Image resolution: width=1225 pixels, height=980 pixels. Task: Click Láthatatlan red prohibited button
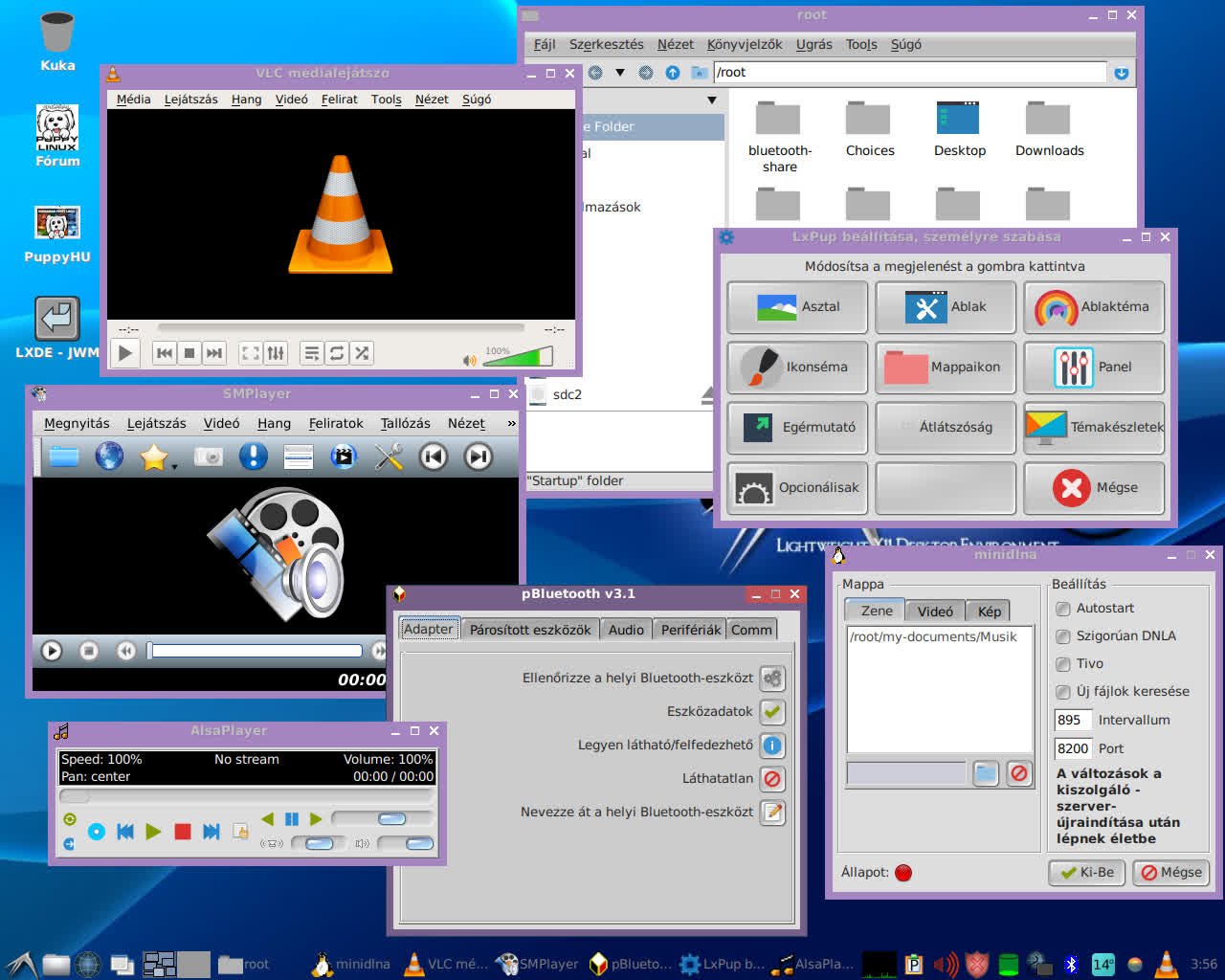click(x=772, y=778)
